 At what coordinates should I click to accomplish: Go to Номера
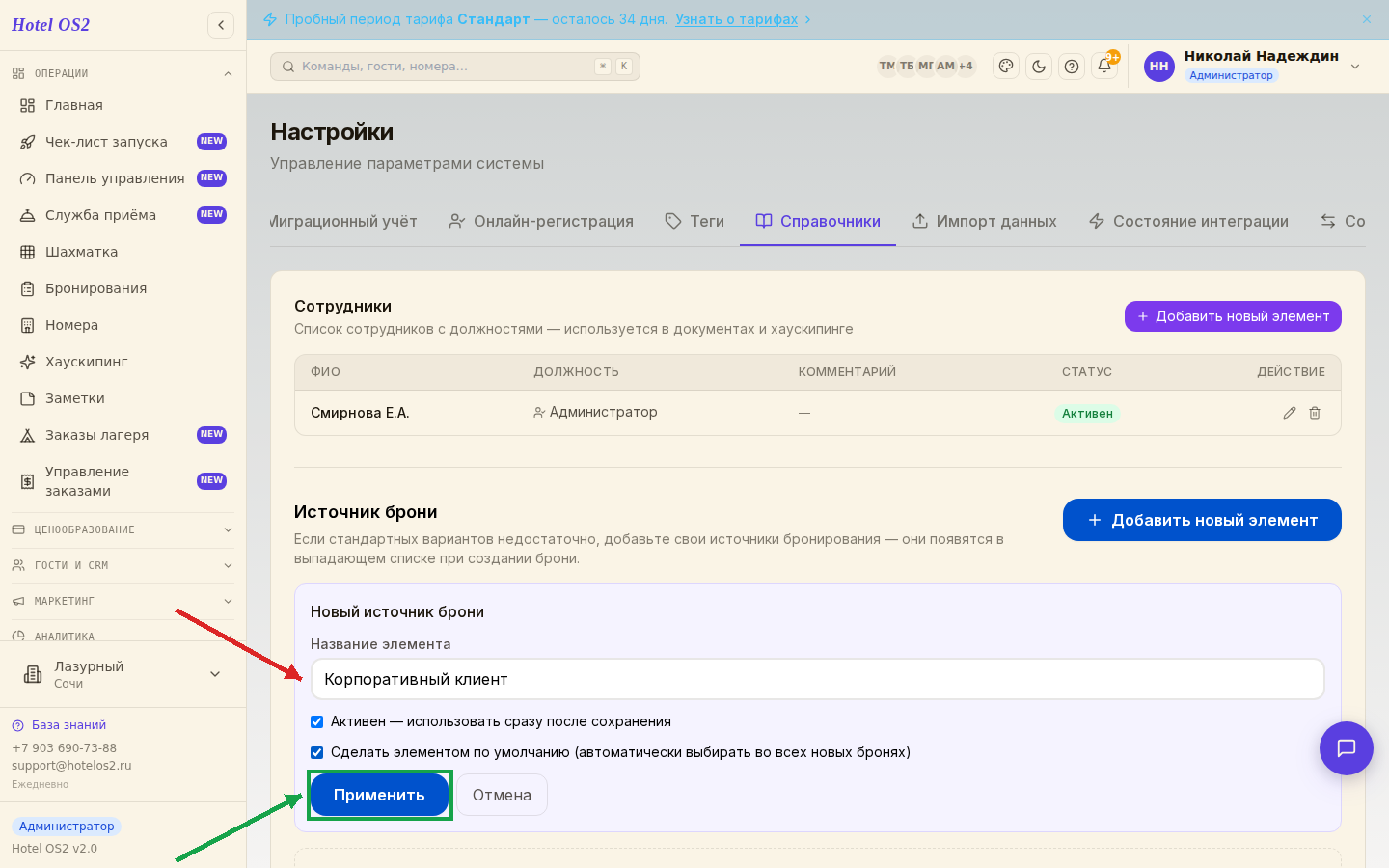[123, 325]
